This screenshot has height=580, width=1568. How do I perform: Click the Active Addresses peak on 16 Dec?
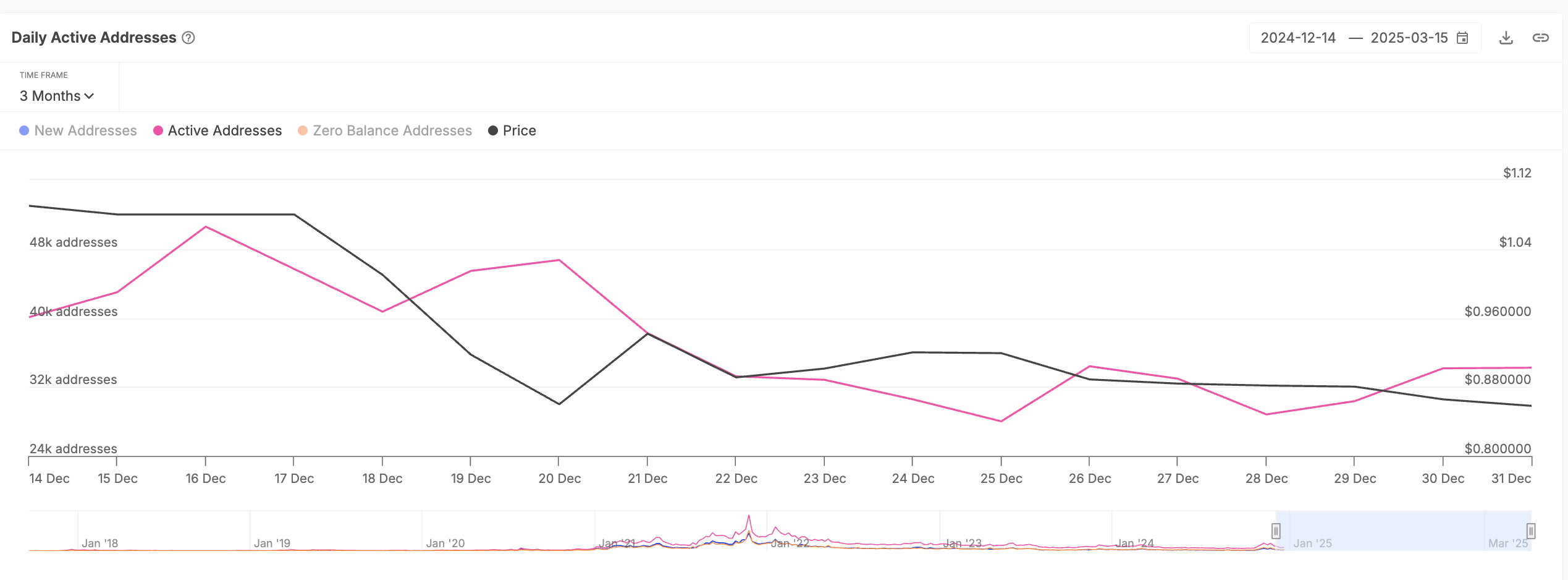206,227
